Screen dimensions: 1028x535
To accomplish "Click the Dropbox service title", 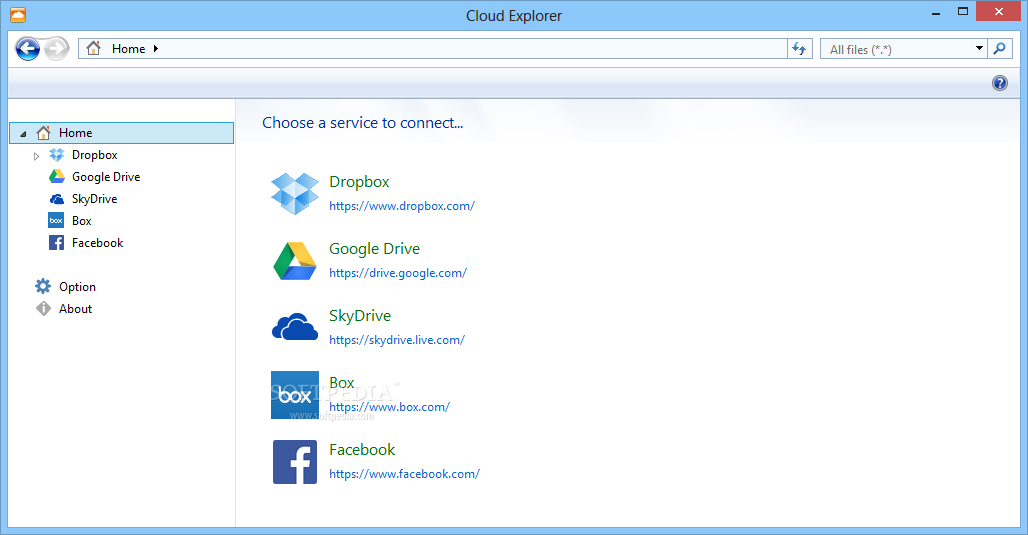I will tap(359, 182).
